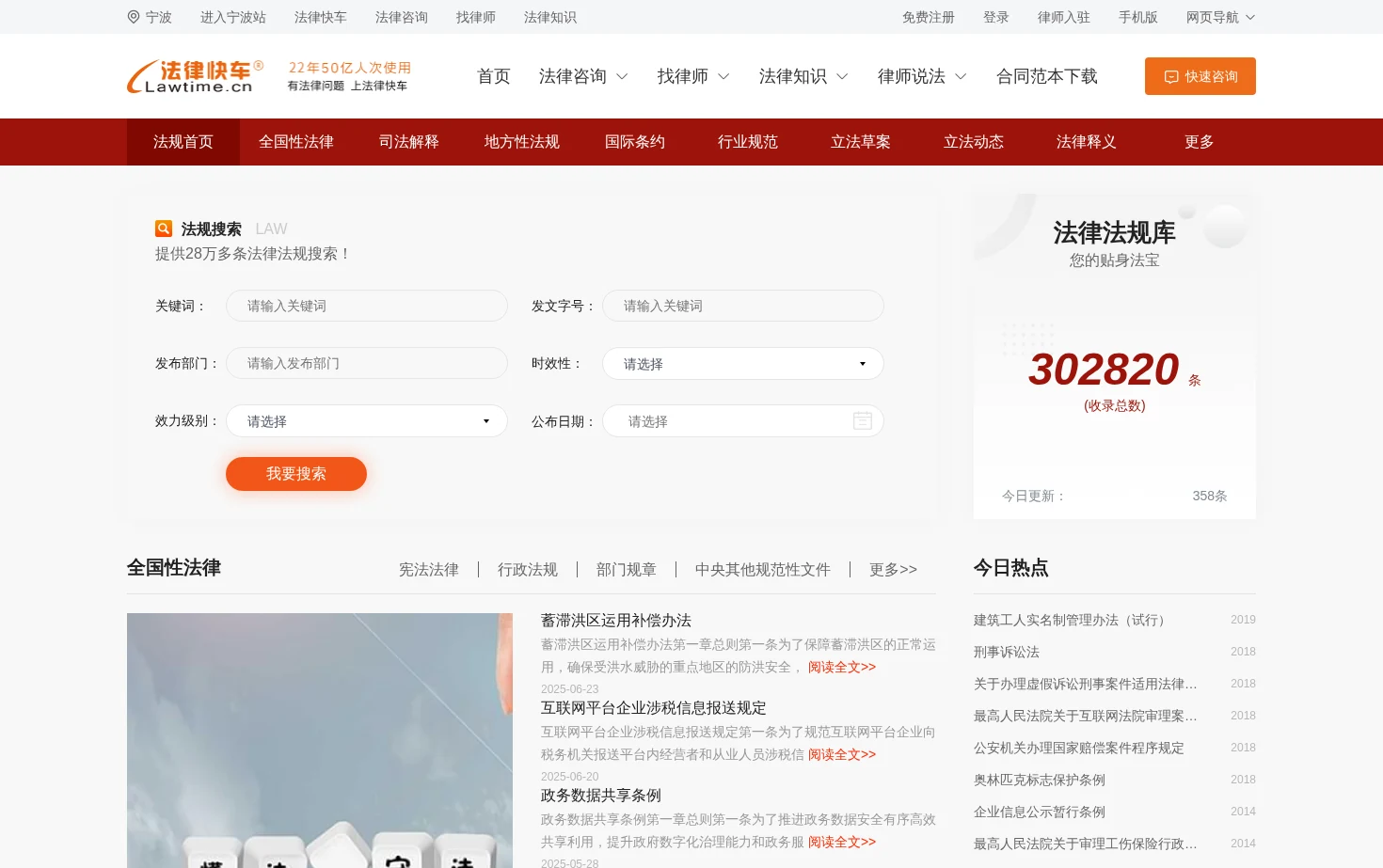
Task: Open 奥林匹克标志保护条例 hot item
Action: tap(1040, 780)
